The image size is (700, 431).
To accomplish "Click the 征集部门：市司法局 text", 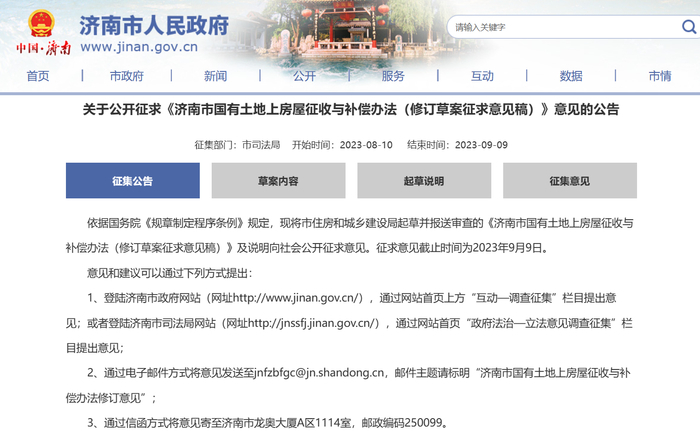I will click(237, 145).
